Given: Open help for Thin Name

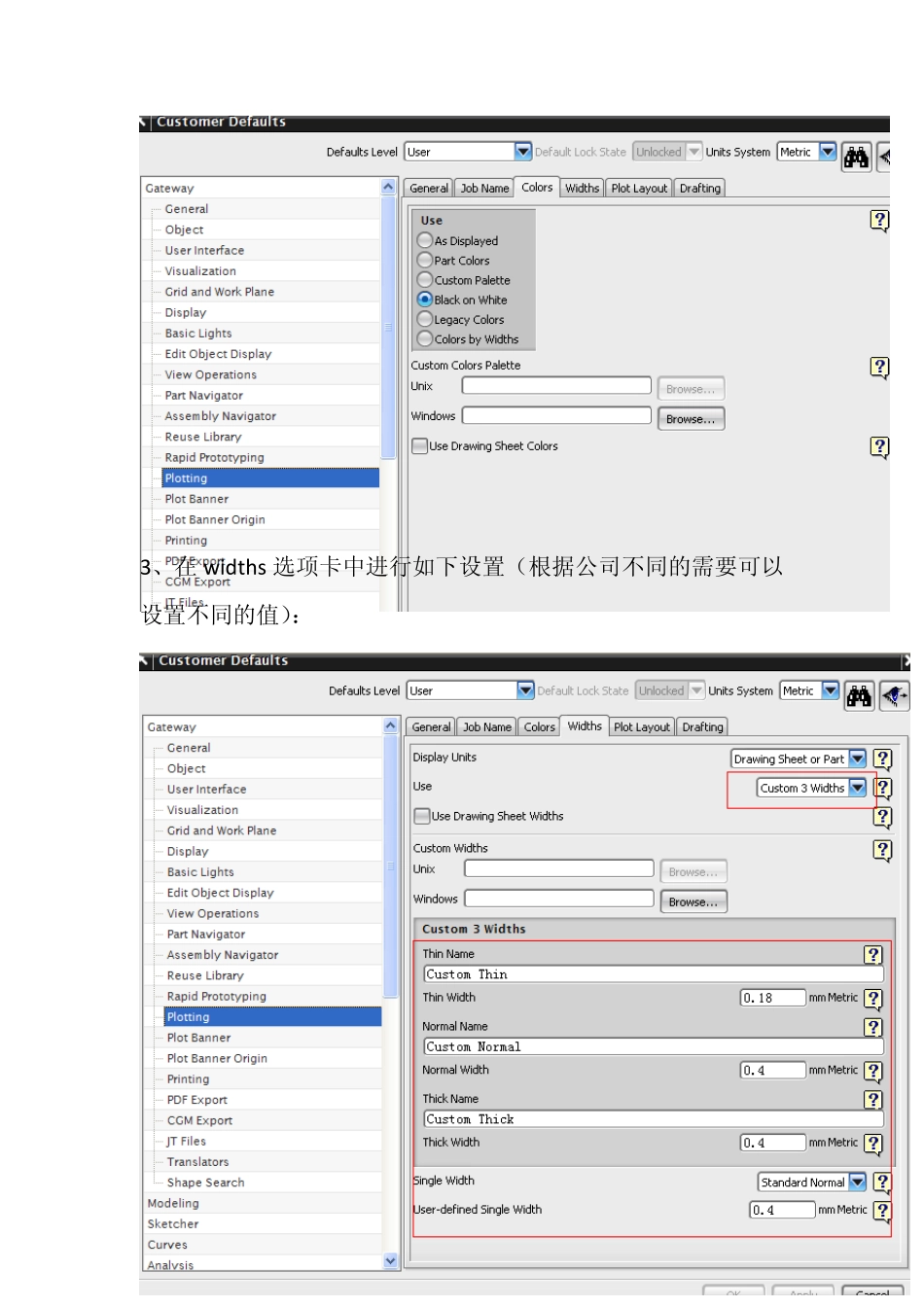Looking at the screenshot, I should pos(873,955).
